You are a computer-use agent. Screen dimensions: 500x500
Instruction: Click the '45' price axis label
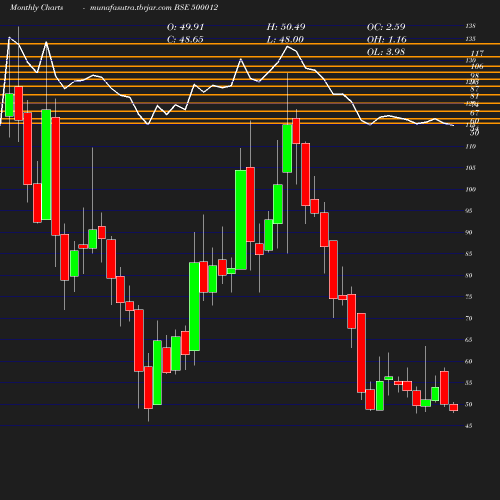[x=469, y=426]
